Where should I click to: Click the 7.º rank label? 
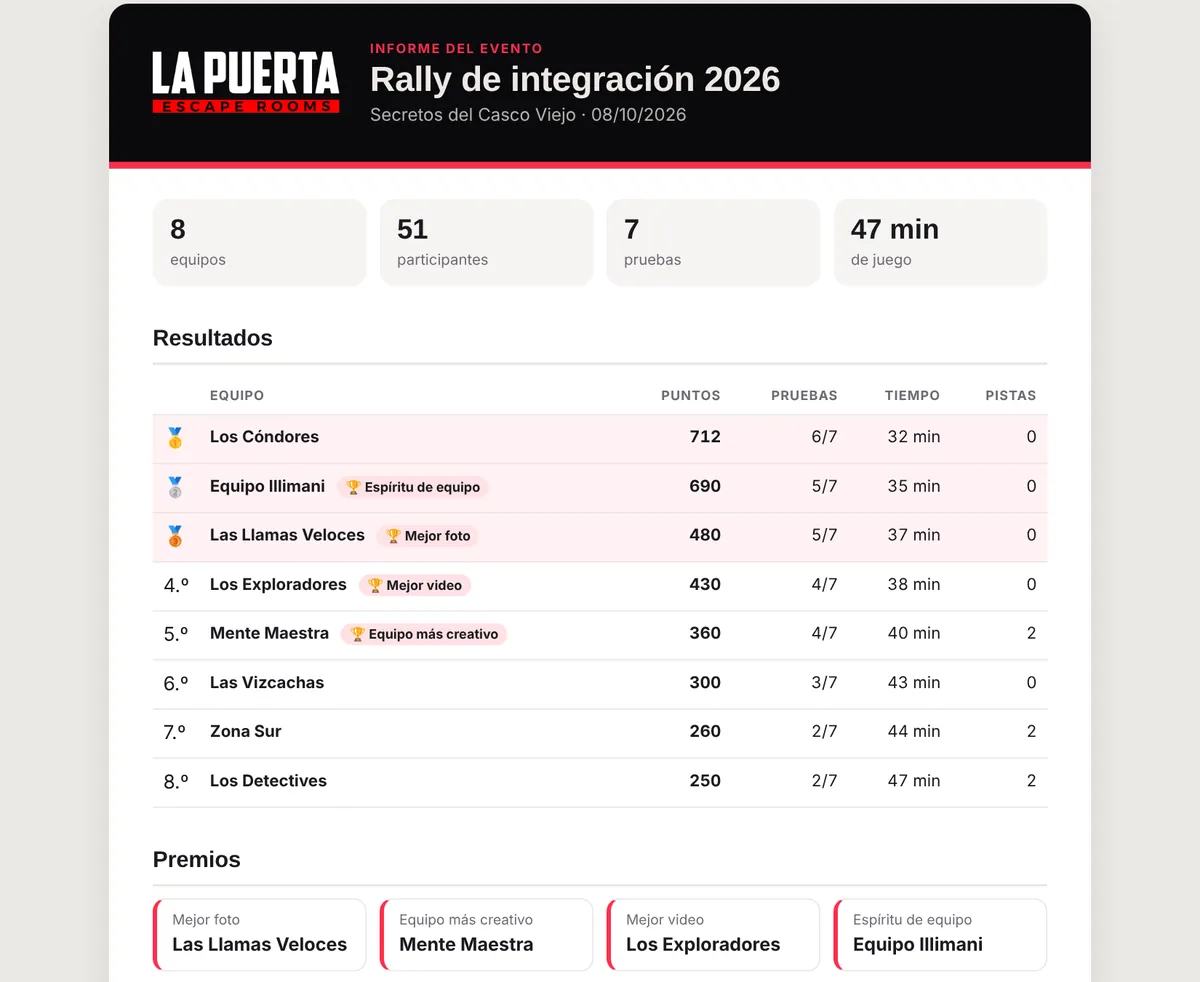point(176,732)
